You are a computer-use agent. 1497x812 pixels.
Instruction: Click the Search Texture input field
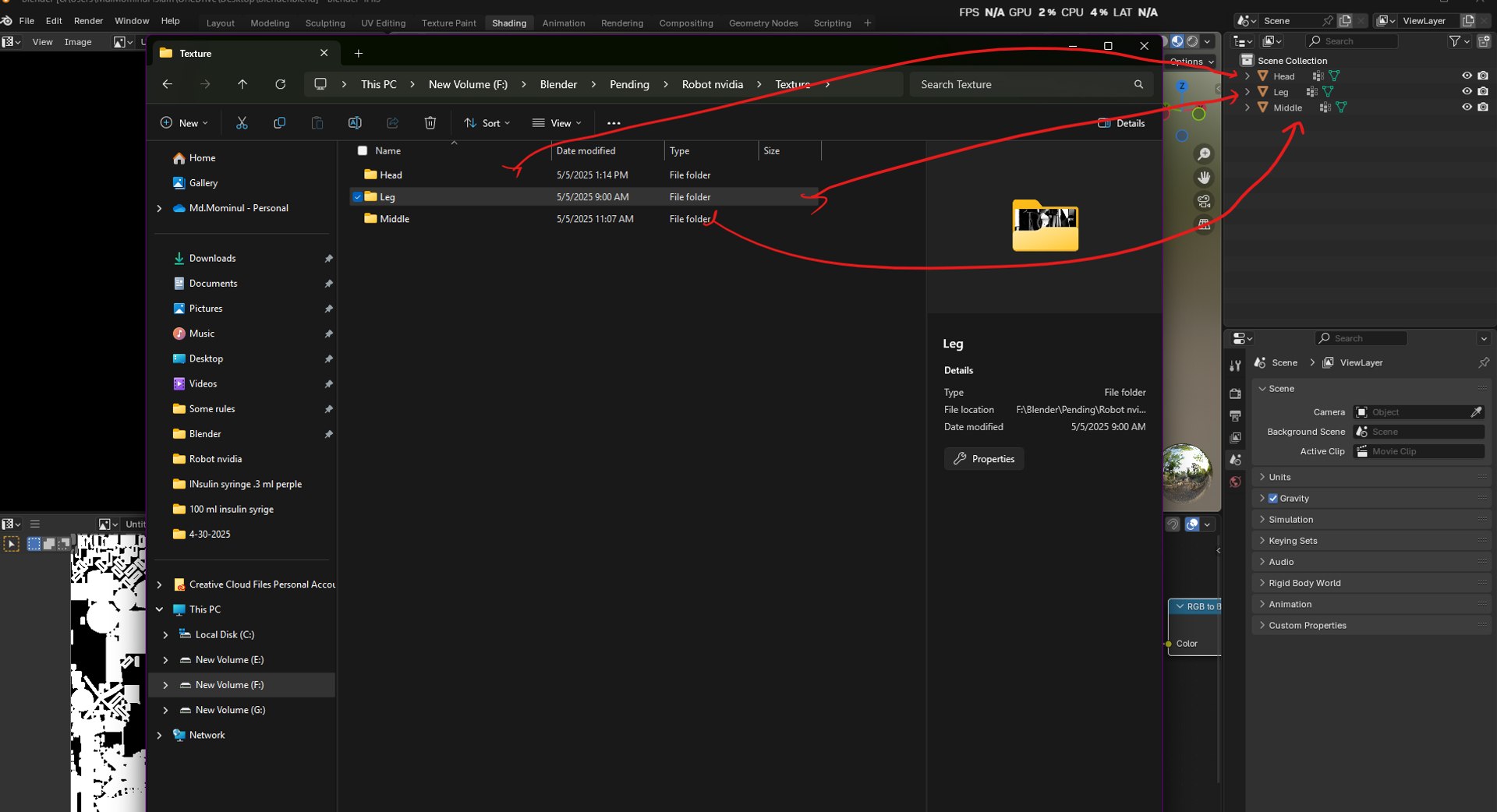click(1031, 84)
